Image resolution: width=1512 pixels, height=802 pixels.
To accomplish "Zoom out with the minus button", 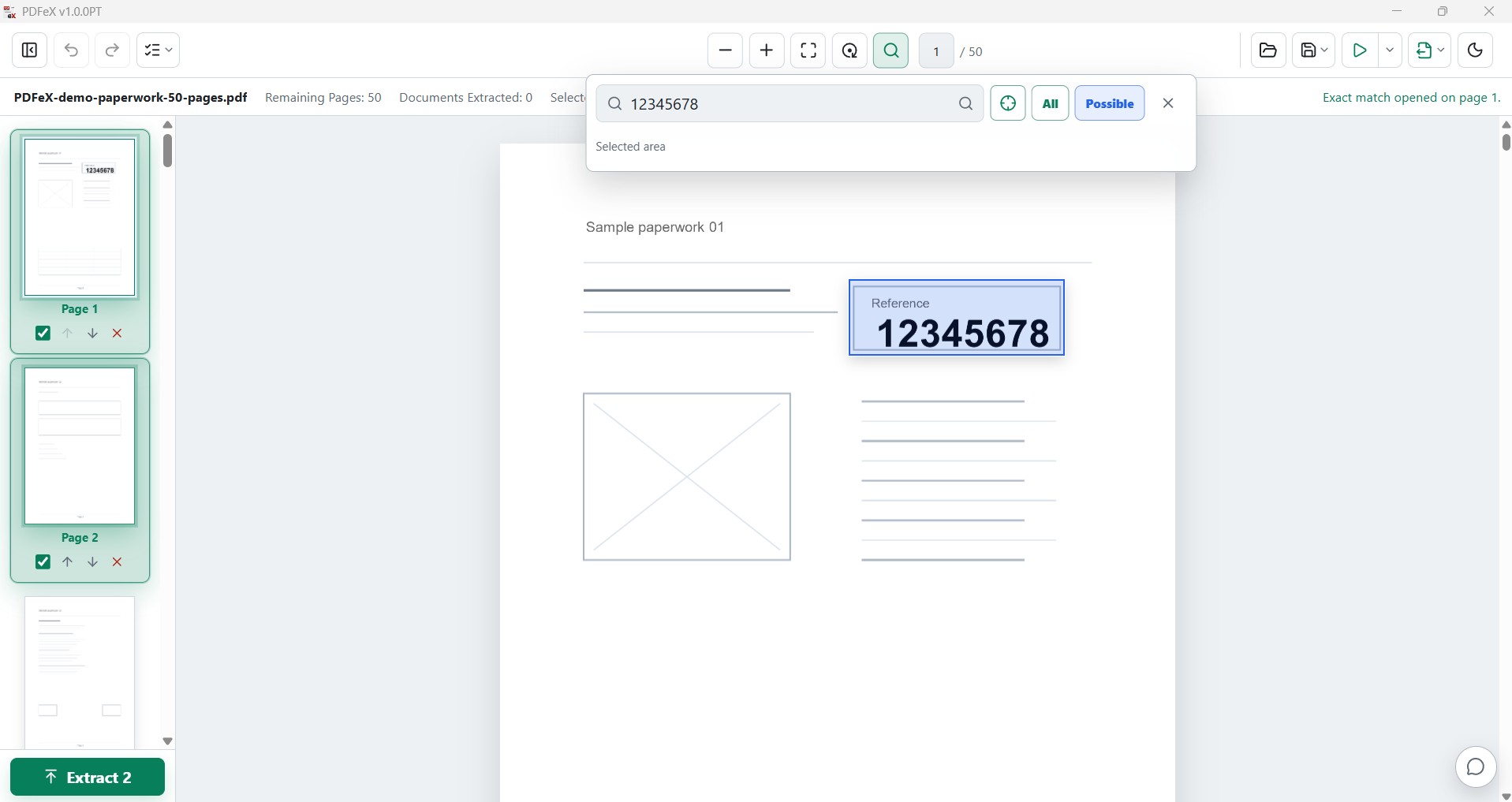I will tap(725, 50).
